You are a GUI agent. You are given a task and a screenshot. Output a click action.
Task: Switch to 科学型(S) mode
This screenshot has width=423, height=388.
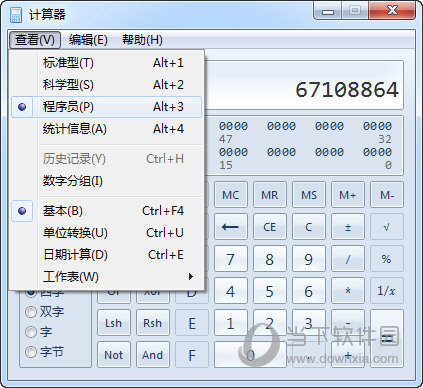[x=106, y=85]
